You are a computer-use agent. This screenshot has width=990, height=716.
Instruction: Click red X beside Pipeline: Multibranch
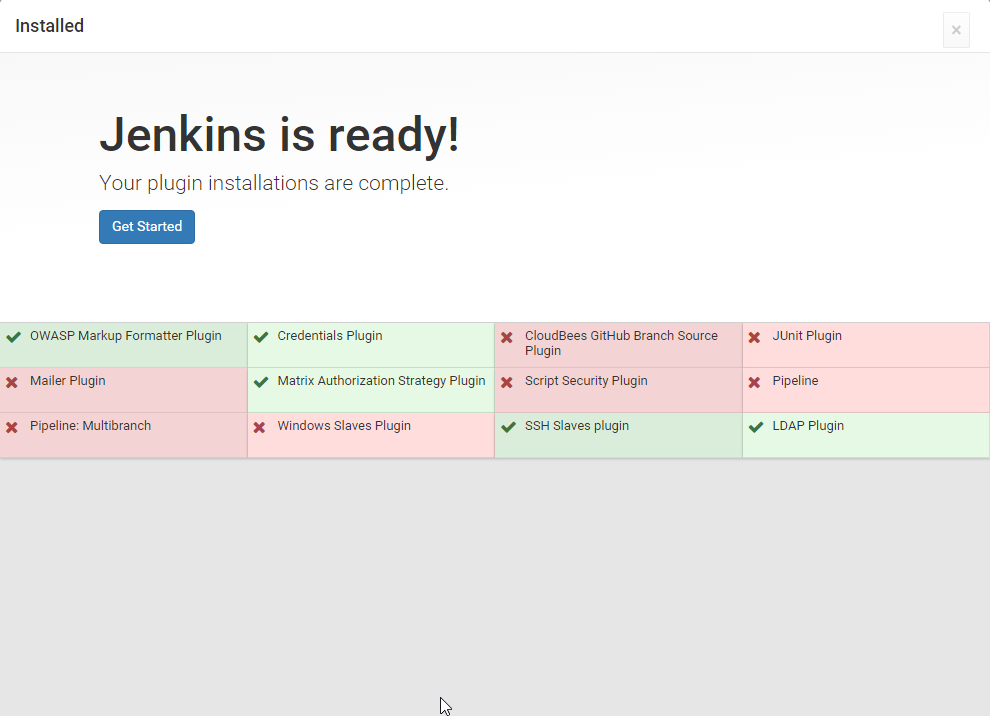tap(12, 428)
